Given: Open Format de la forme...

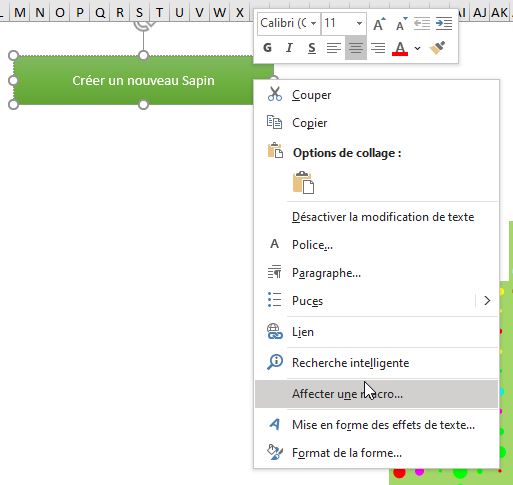Looking at the screenshot, I should [x=377, y=453].
